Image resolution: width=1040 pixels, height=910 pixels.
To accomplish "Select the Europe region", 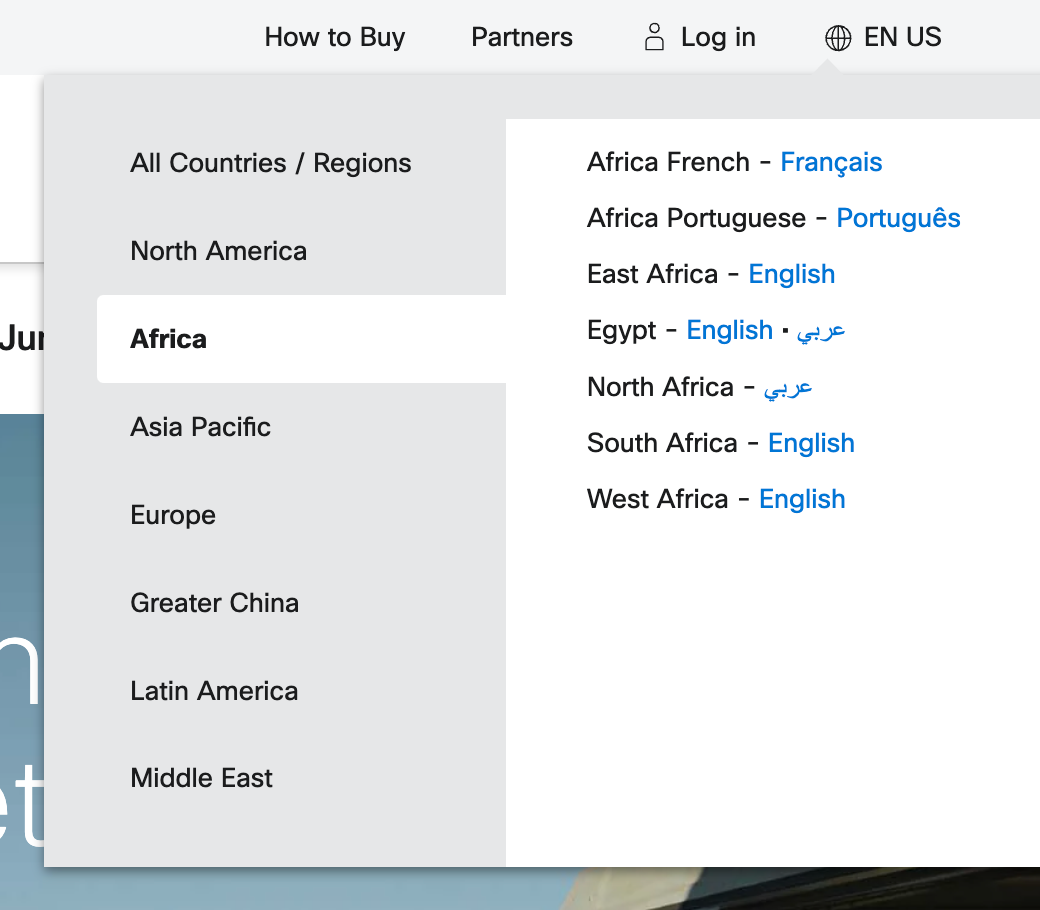I will 172,515.
